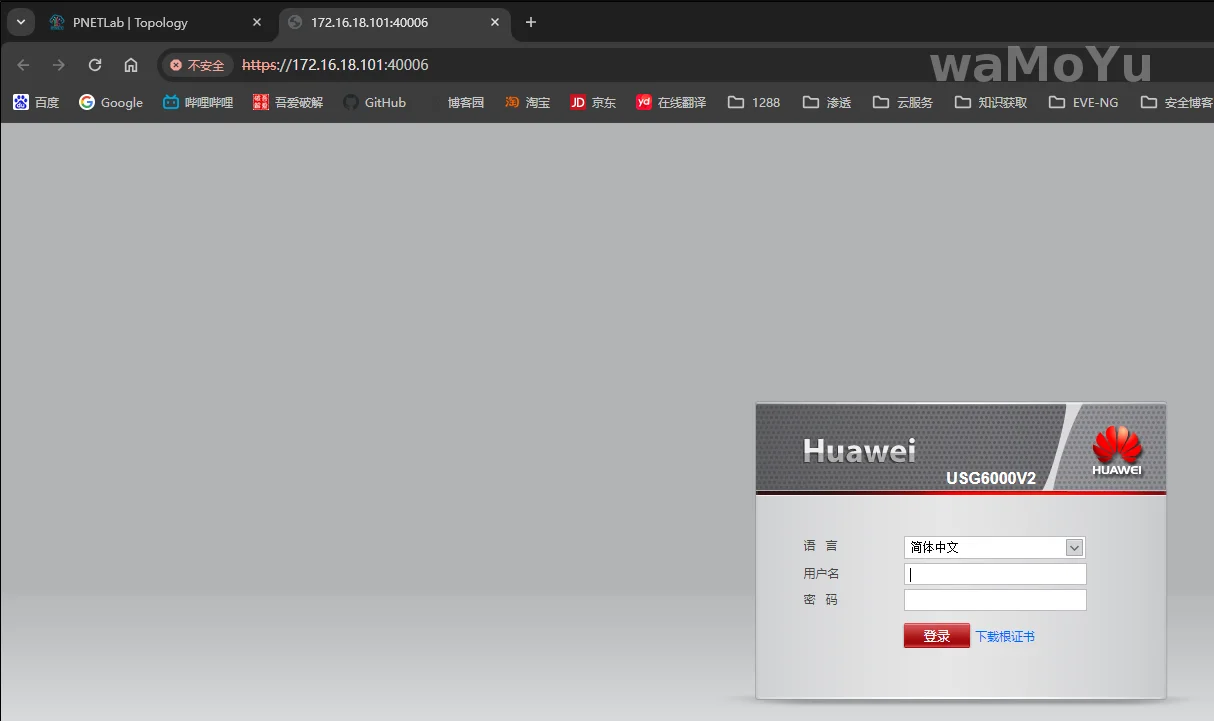Expand the tab search dropdown arrow

19,22
